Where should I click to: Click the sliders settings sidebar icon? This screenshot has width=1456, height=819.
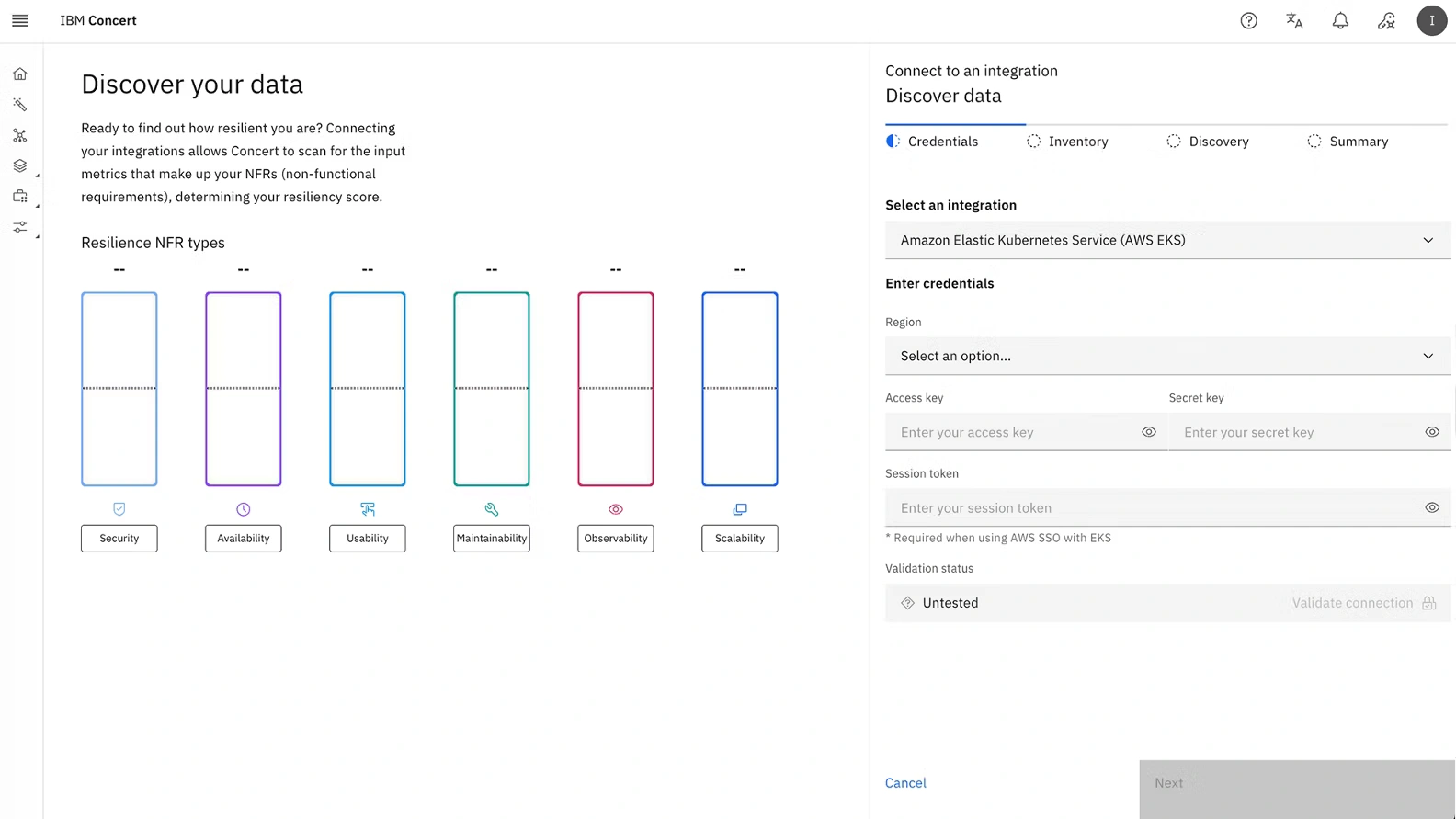[20, 227]
